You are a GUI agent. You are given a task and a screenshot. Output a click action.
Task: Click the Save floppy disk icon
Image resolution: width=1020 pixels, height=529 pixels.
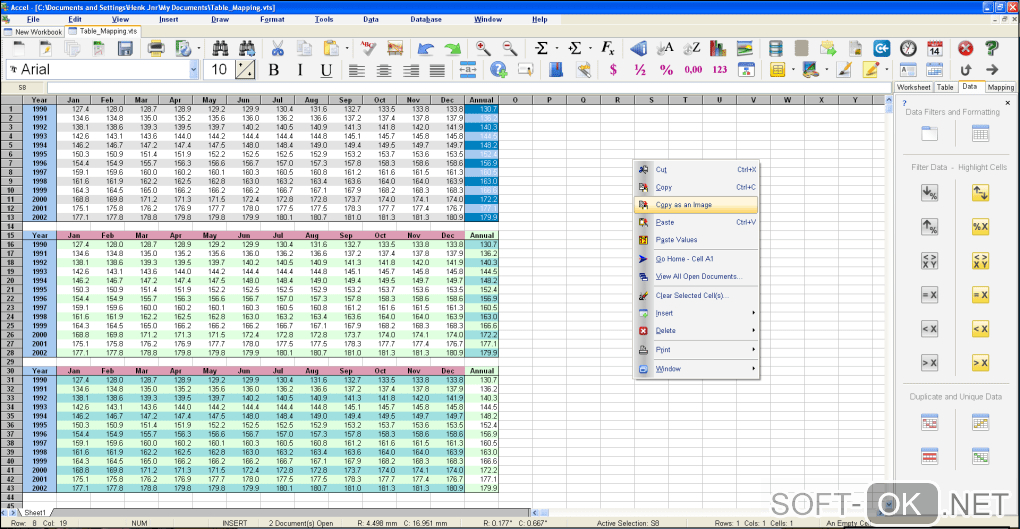tap(125, 48)
